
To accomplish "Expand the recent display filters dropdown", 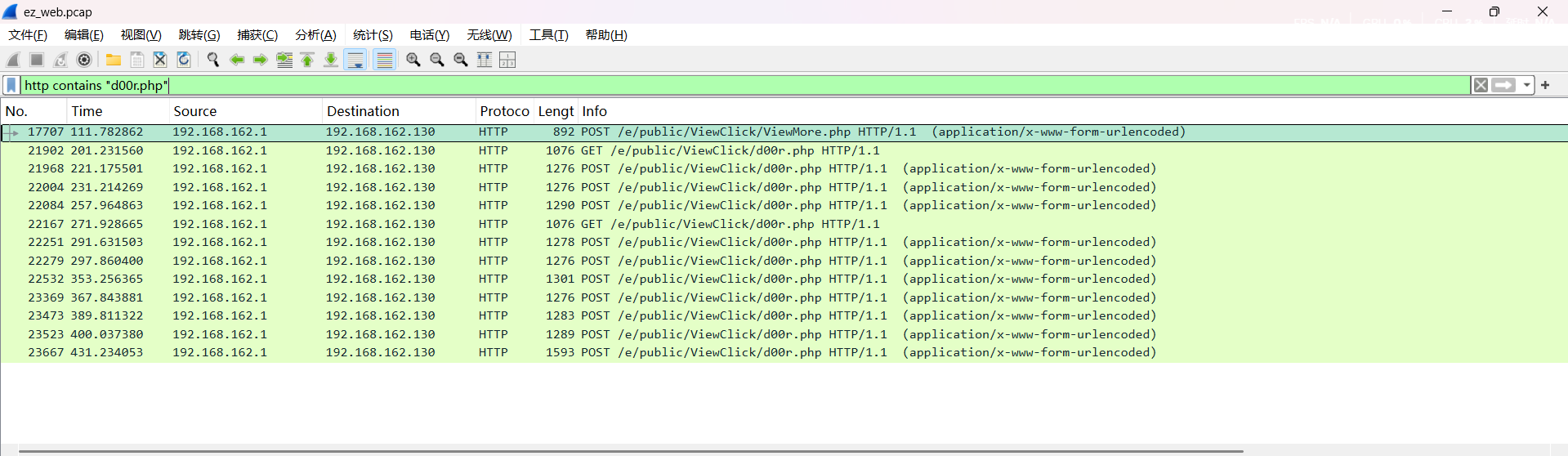I will (1526, 85).
